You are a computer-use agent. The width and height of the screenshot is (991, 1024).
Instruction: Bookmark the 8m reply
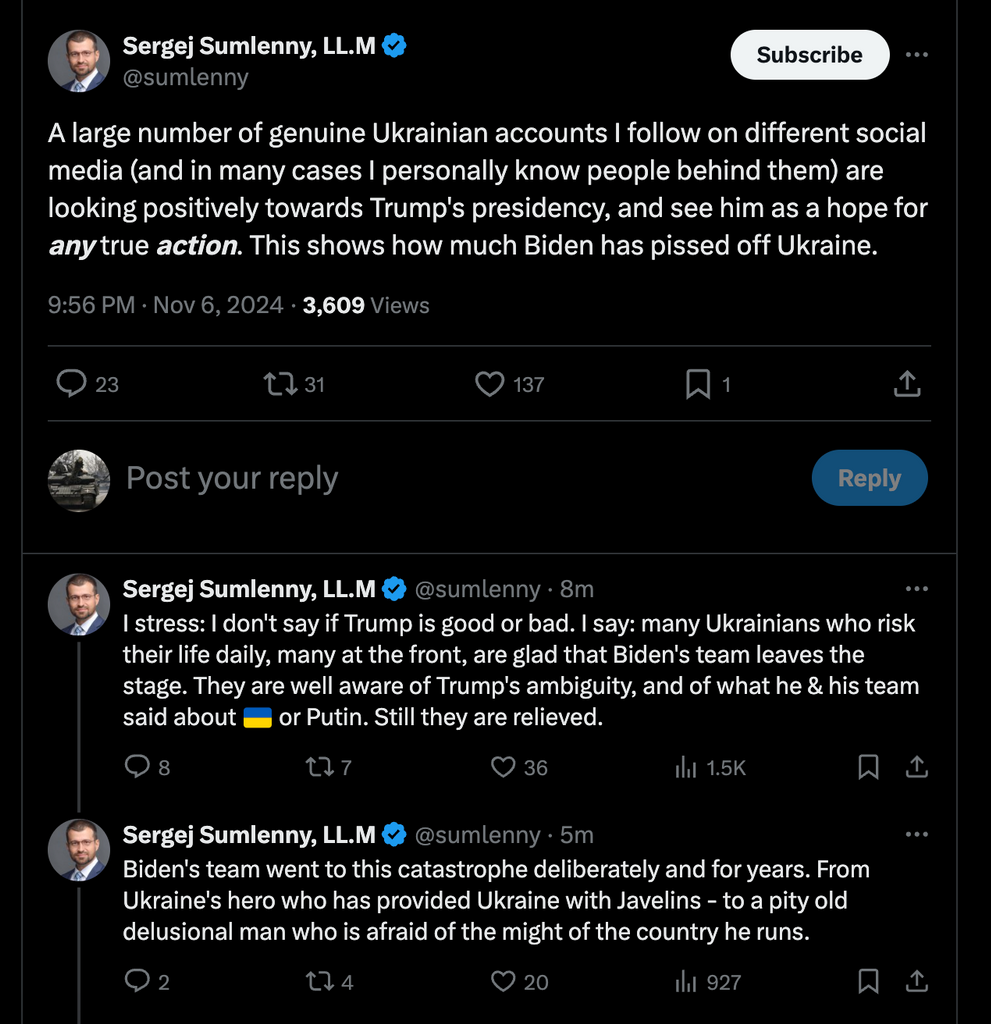(x=868, y=767)
